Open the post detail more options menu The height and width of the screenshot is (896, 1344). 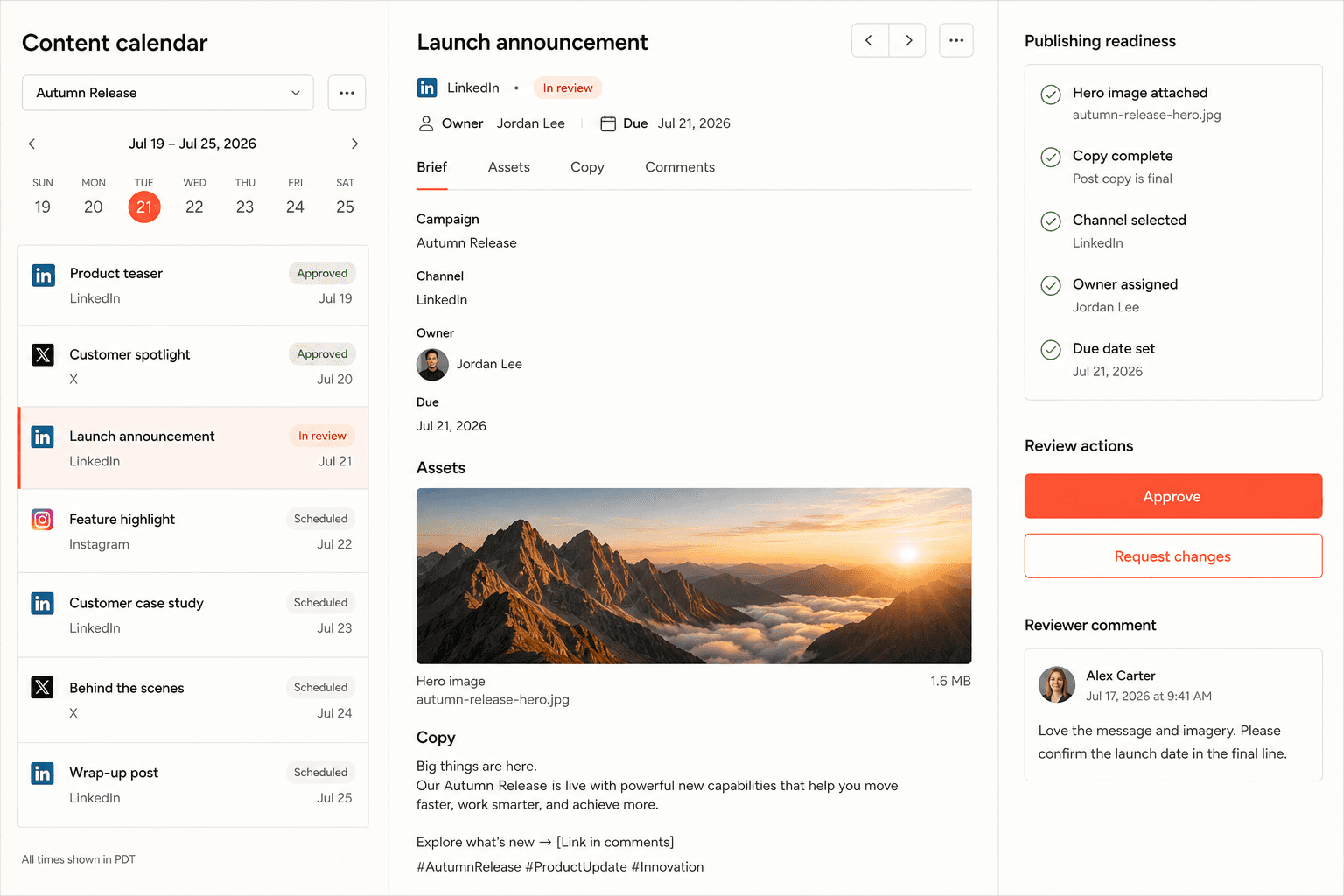956,40
